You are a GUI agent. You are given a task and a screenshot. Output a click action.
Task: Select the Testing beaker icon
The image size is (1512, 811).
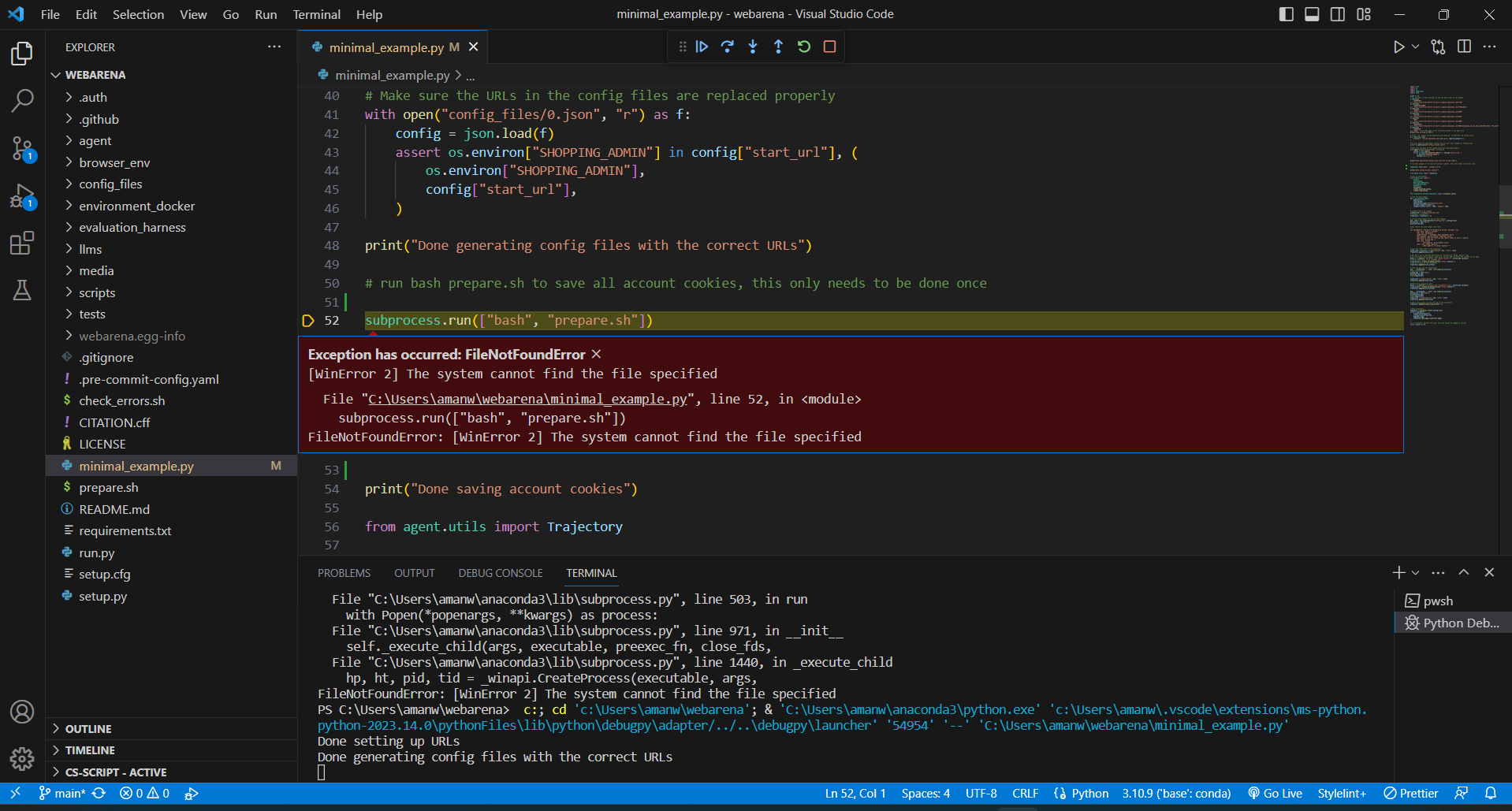click(22, 290)
